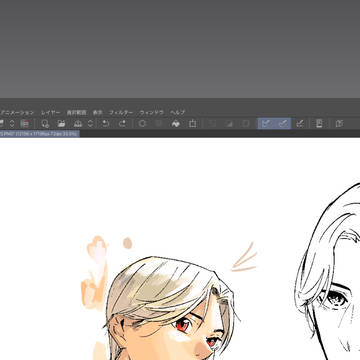Click the toolbar icon with red dot

pyautogui.click(x=25, y=124)
